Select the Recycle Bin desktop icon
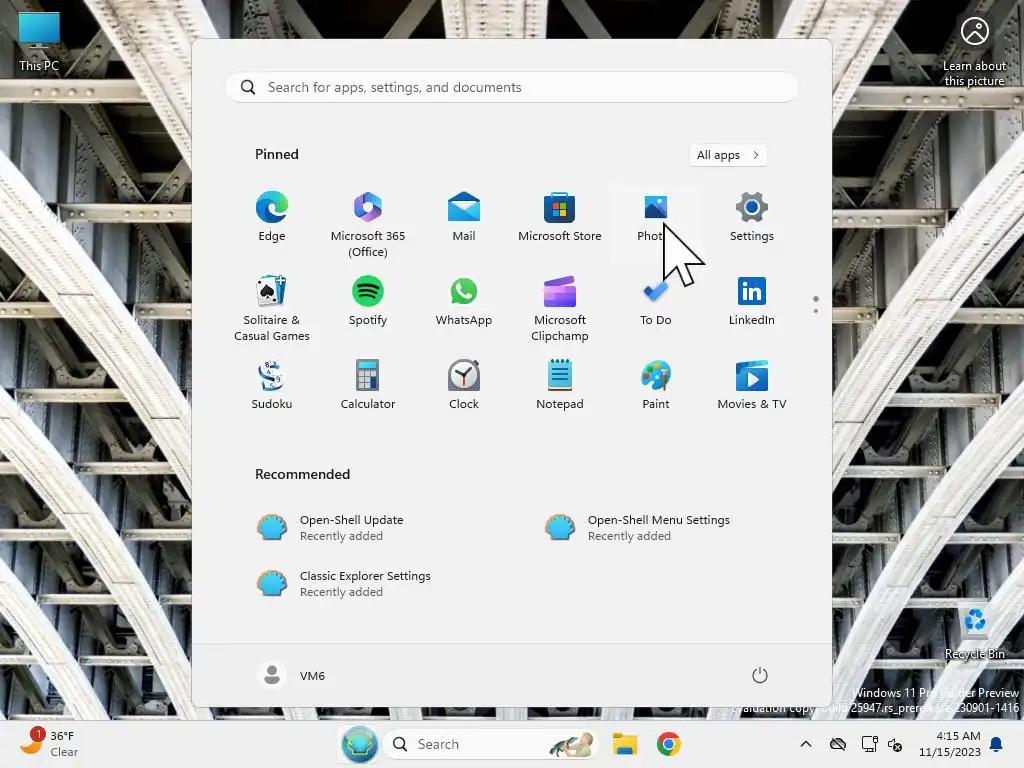This screenshot has height=768, width=1024. (x=974, y=633)
